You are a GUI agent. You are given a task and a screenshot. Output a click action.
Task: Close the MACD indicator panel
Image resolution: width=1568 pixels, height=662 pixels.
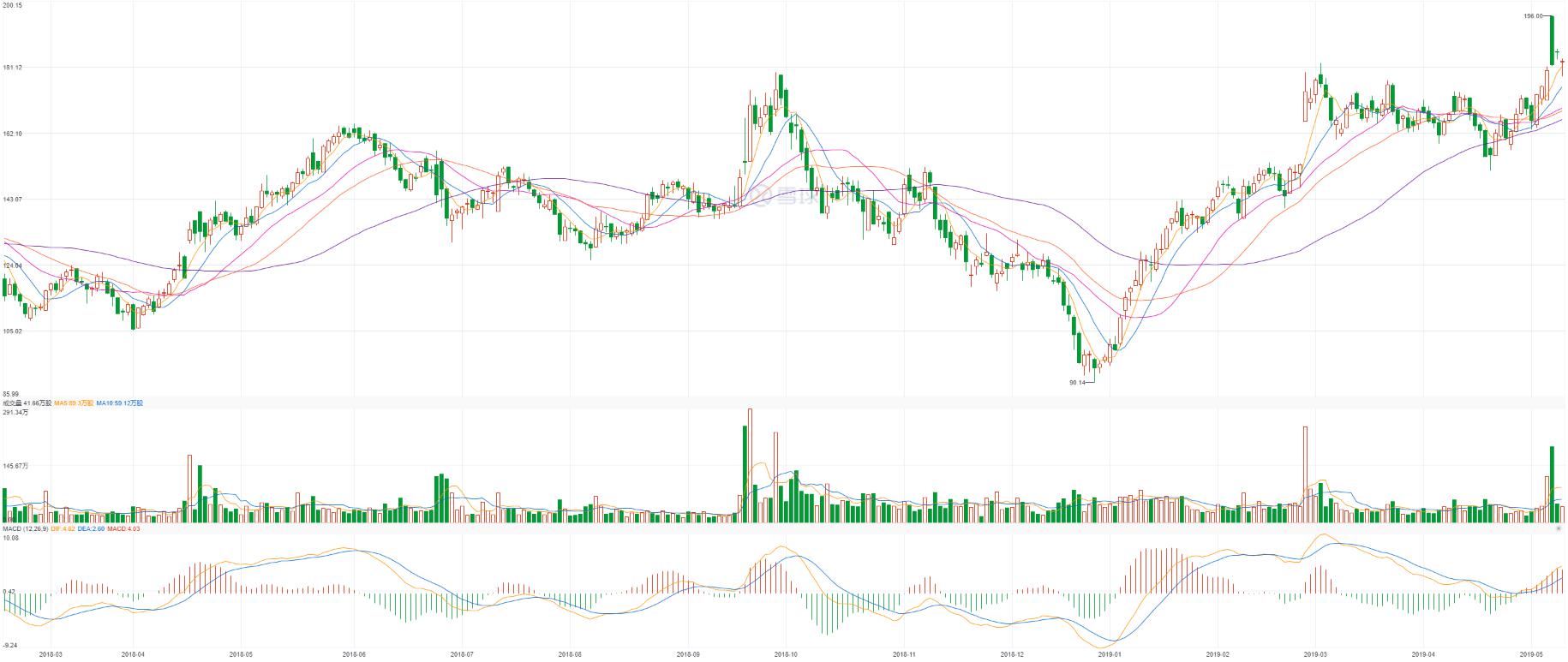point(1559,529)
